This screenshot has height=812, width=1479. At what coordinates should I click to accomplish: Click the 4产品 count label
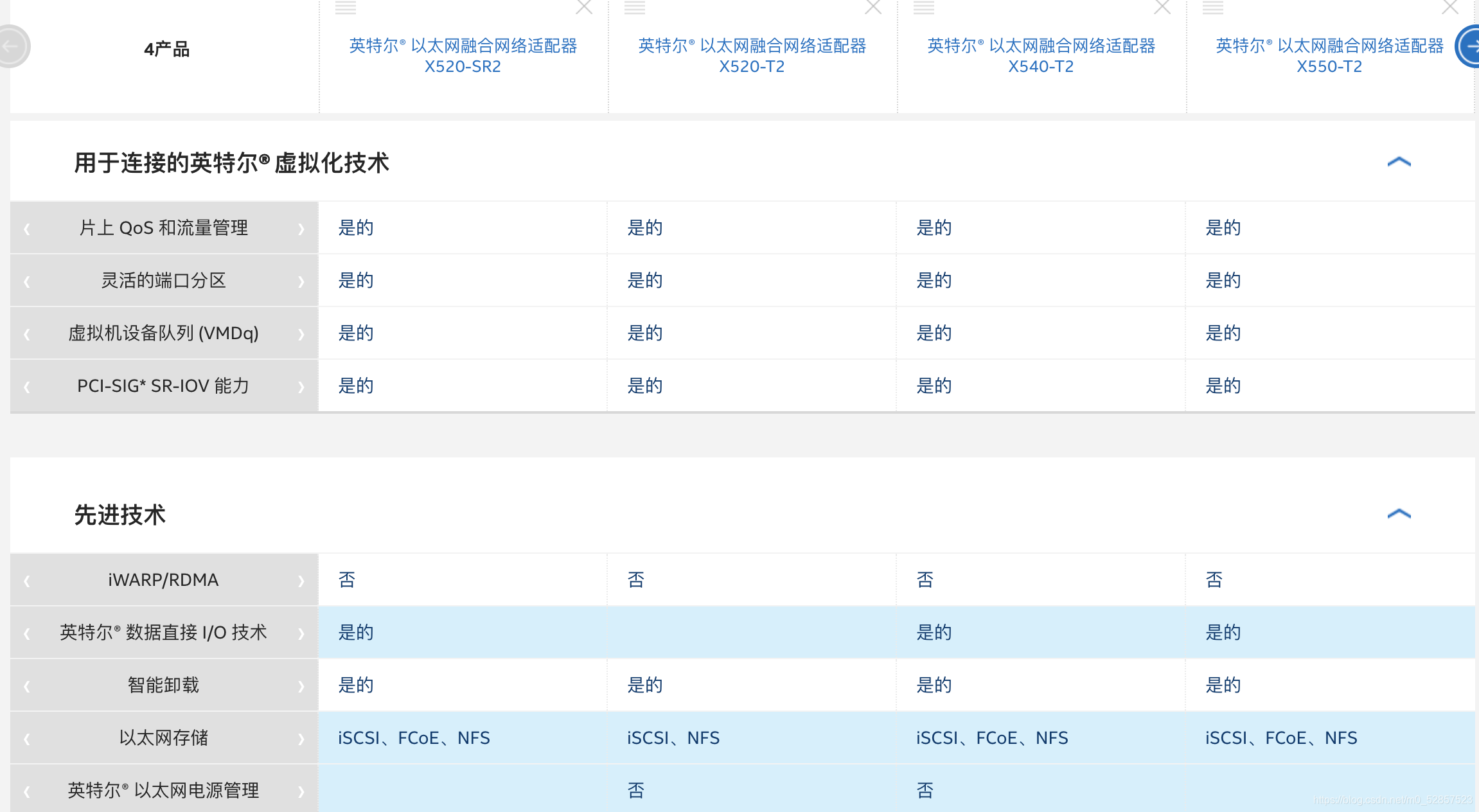point(166,49)
